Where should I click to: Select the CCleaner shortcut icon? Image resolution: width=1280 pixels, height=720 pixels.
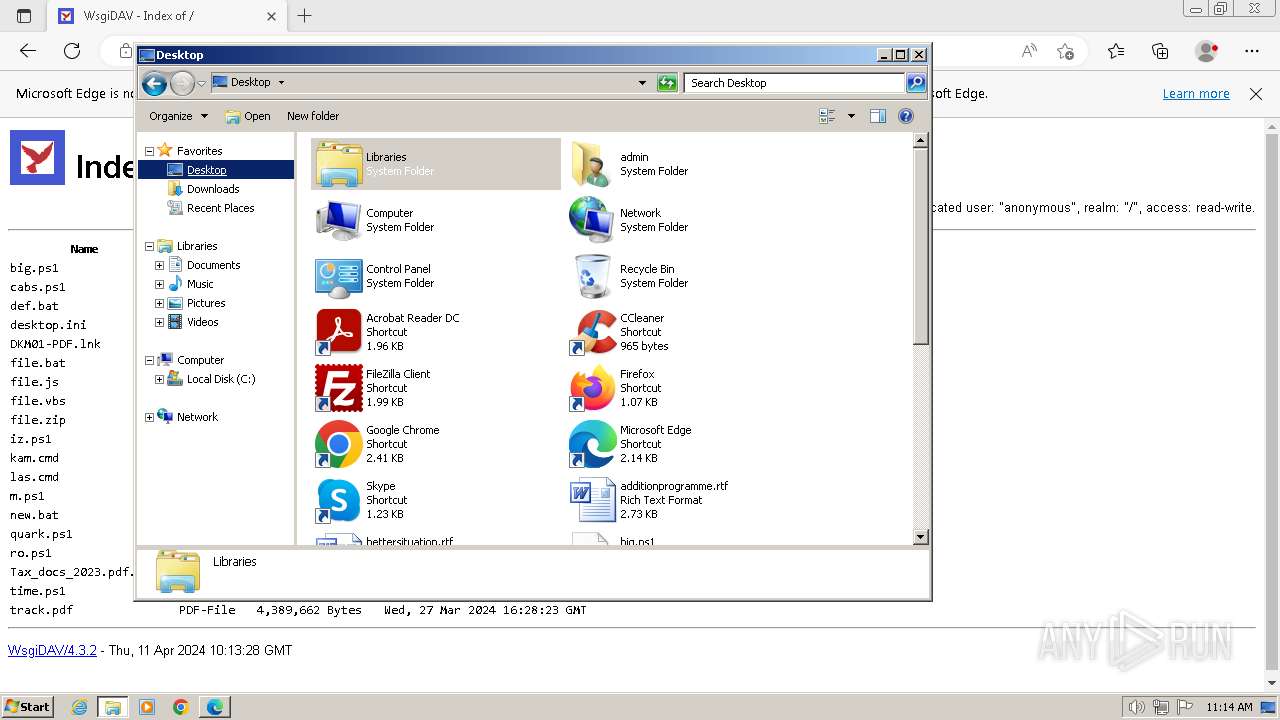(x=592, y=332)
